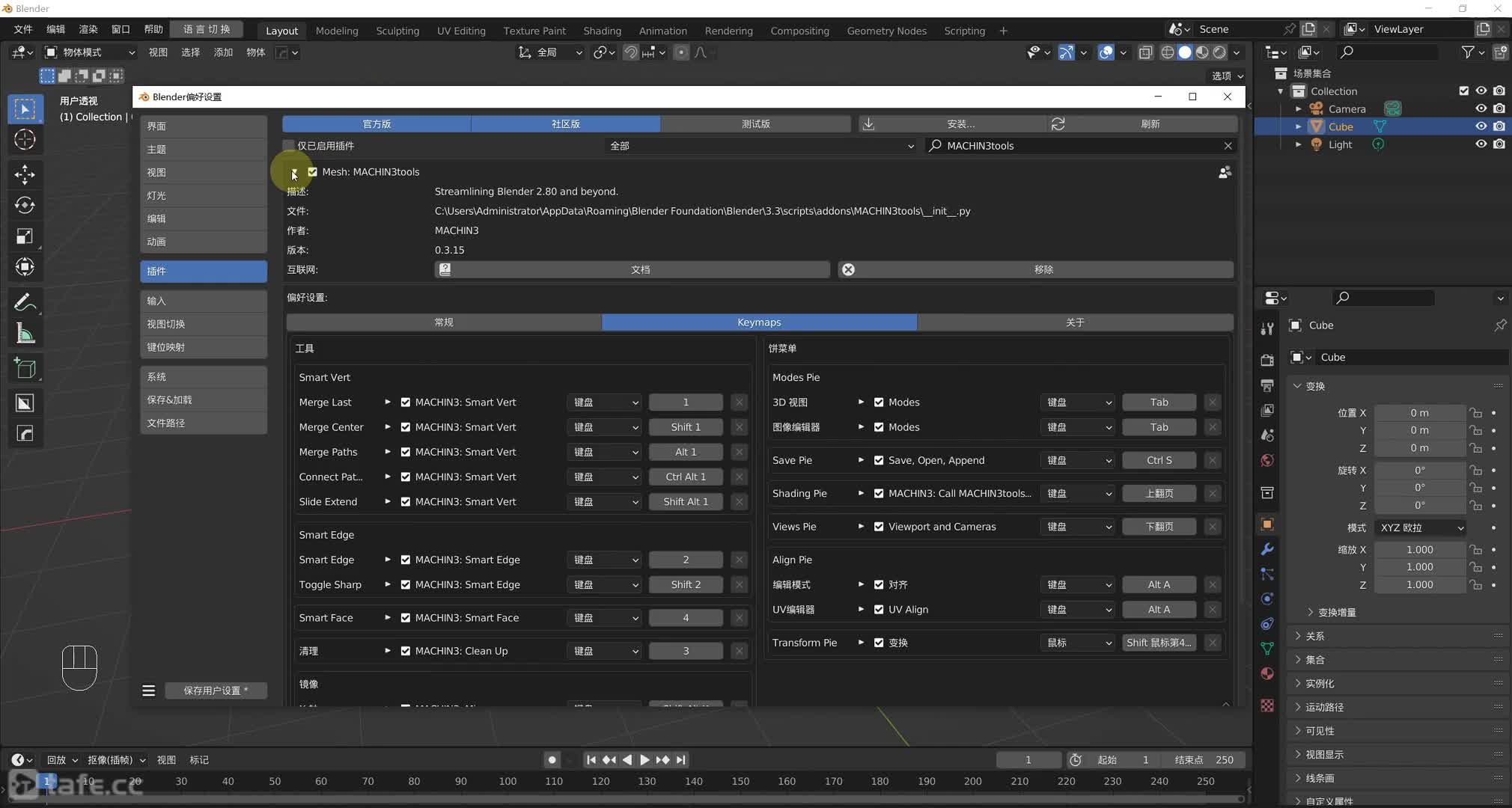This screenshot has height=808, width=1512.
Task: Click the outliner filter funnel icon
Action: pyautogui.click(x=1468, y=52)
